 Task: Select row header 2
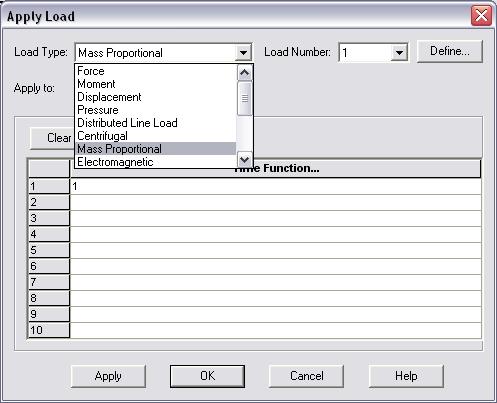click(49, 202)
